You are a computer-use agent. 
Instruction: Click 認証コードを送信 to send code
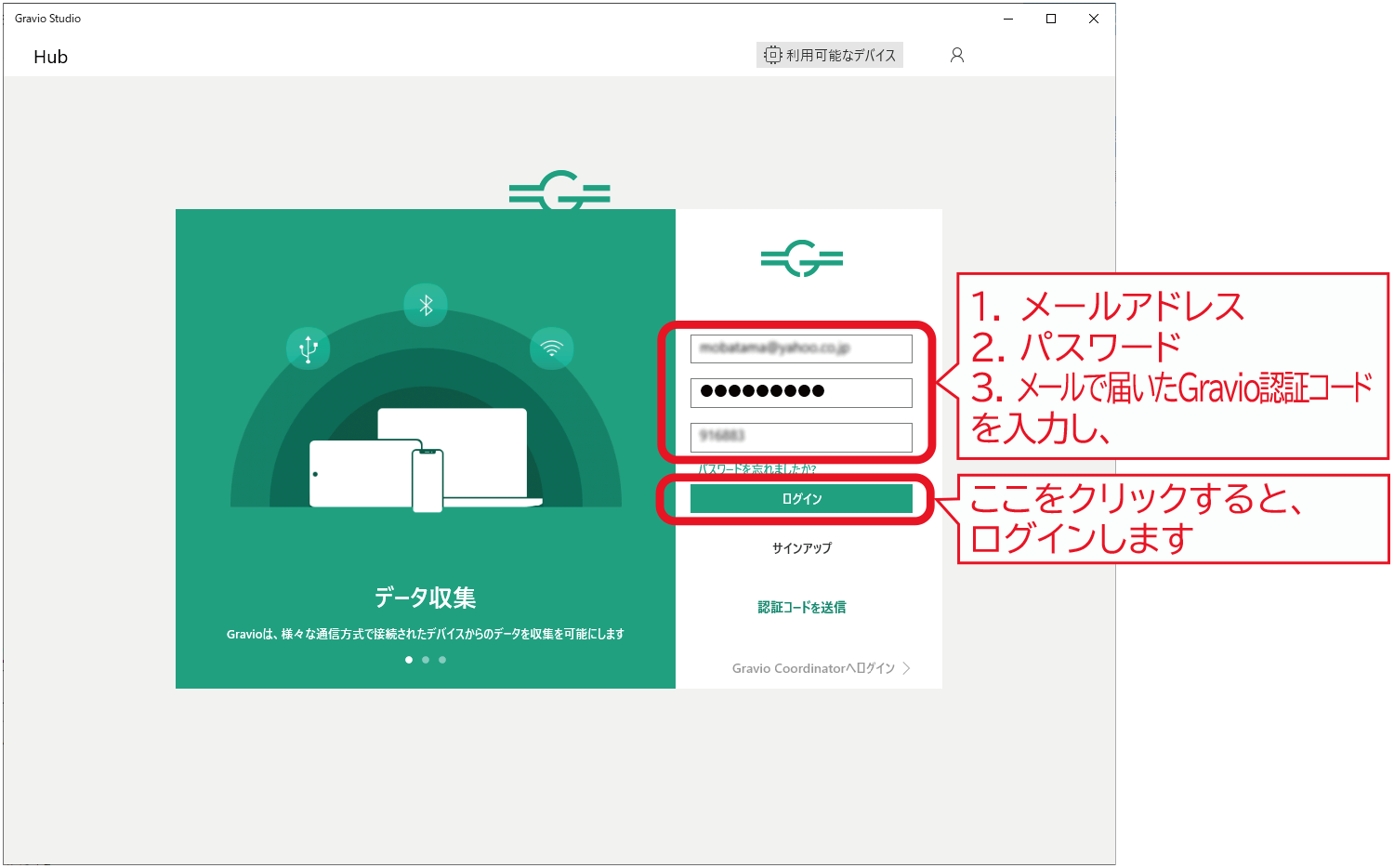pyautogui.click(x=802, y=608)
